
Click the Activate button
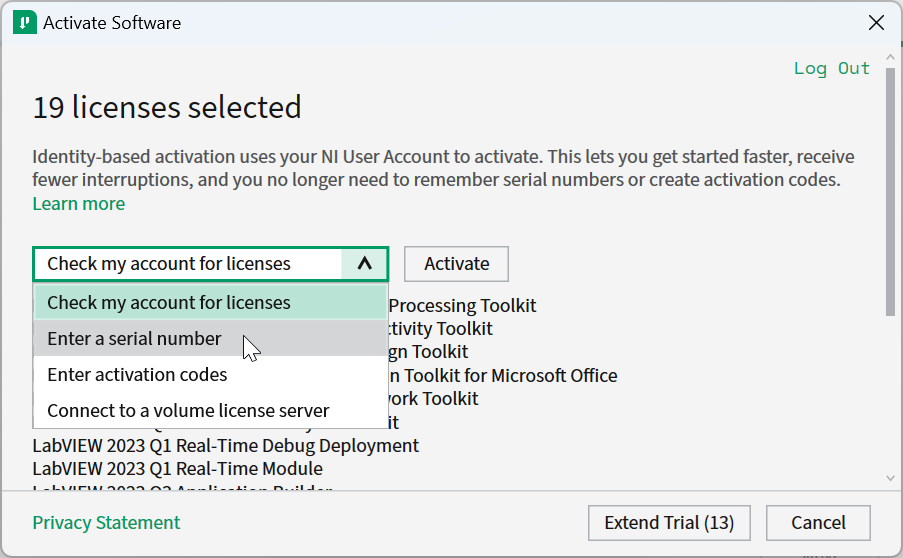click(456, 264)
